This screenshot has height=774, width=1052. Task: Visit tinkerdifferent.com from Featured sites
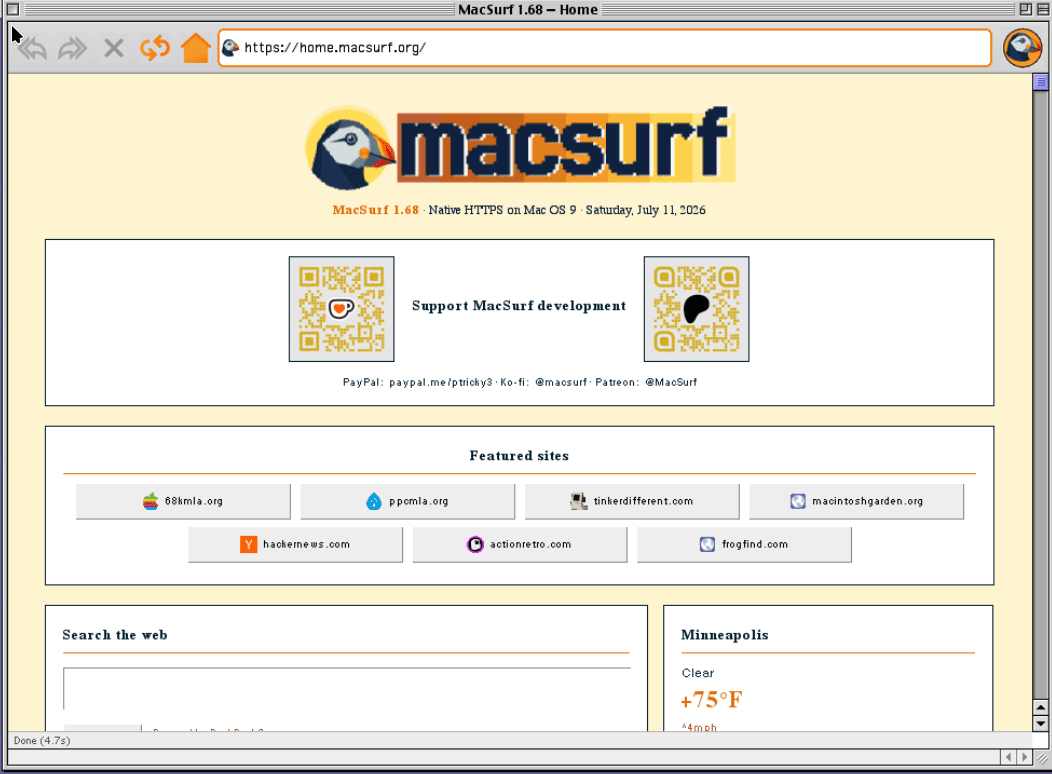[632, 501]
